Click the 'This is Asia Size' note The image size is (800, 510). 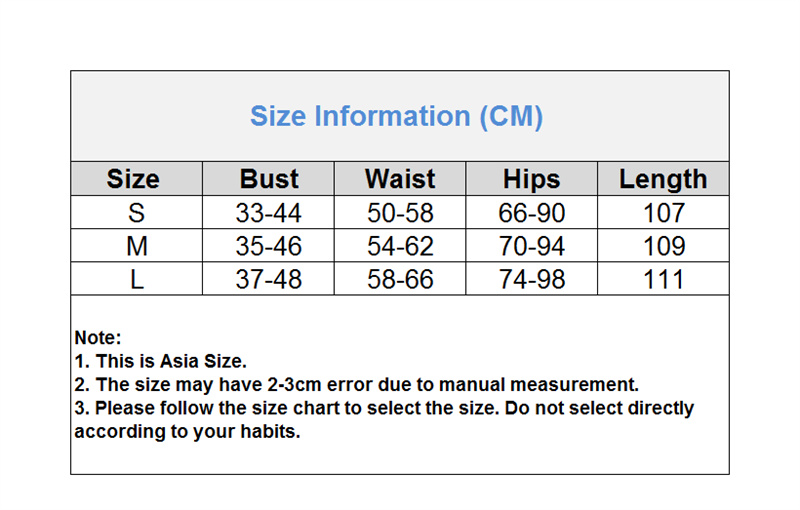click(x=160, y=361)
